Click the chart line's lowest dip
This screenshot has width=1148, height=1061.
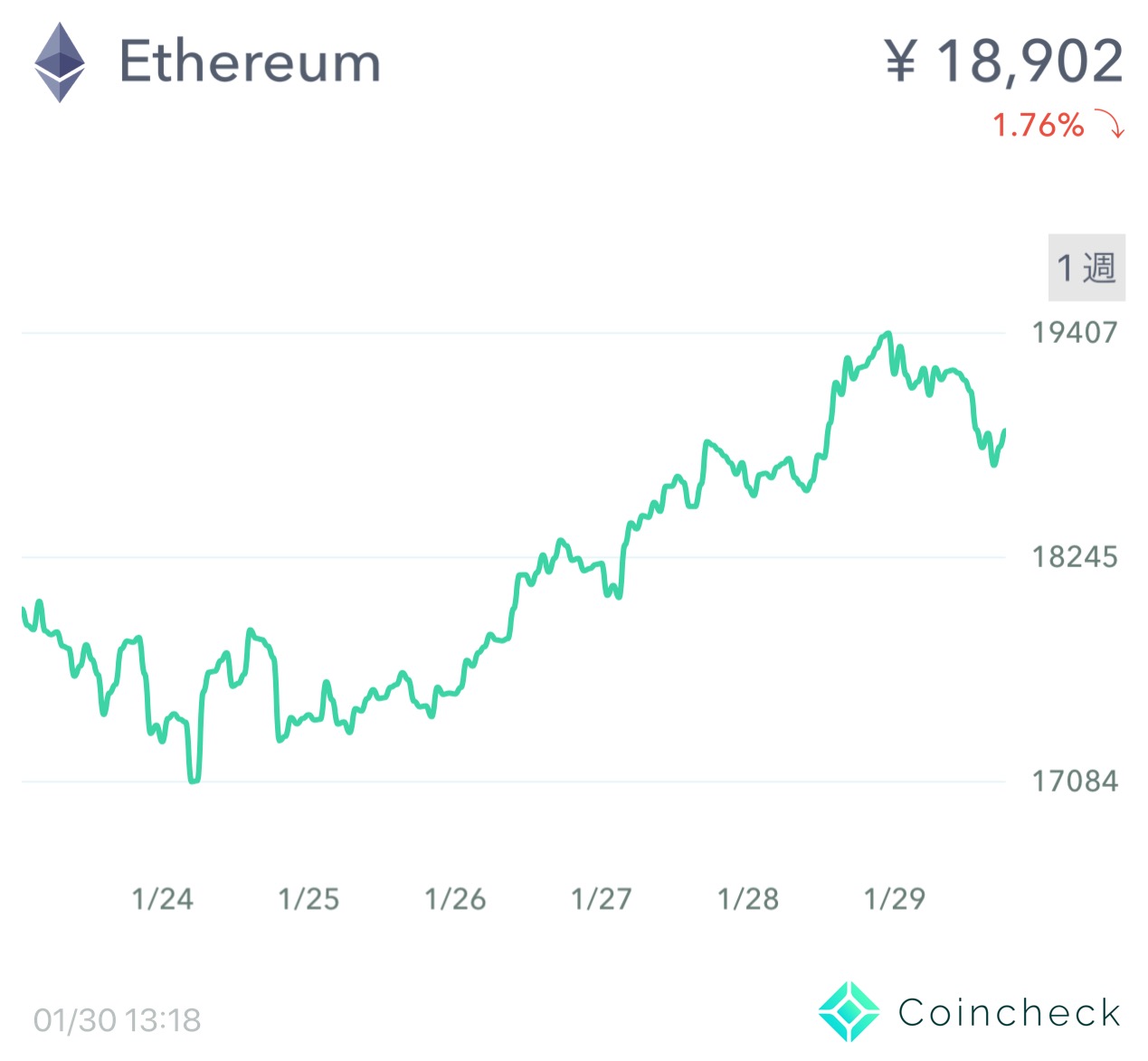pos(194,780)
